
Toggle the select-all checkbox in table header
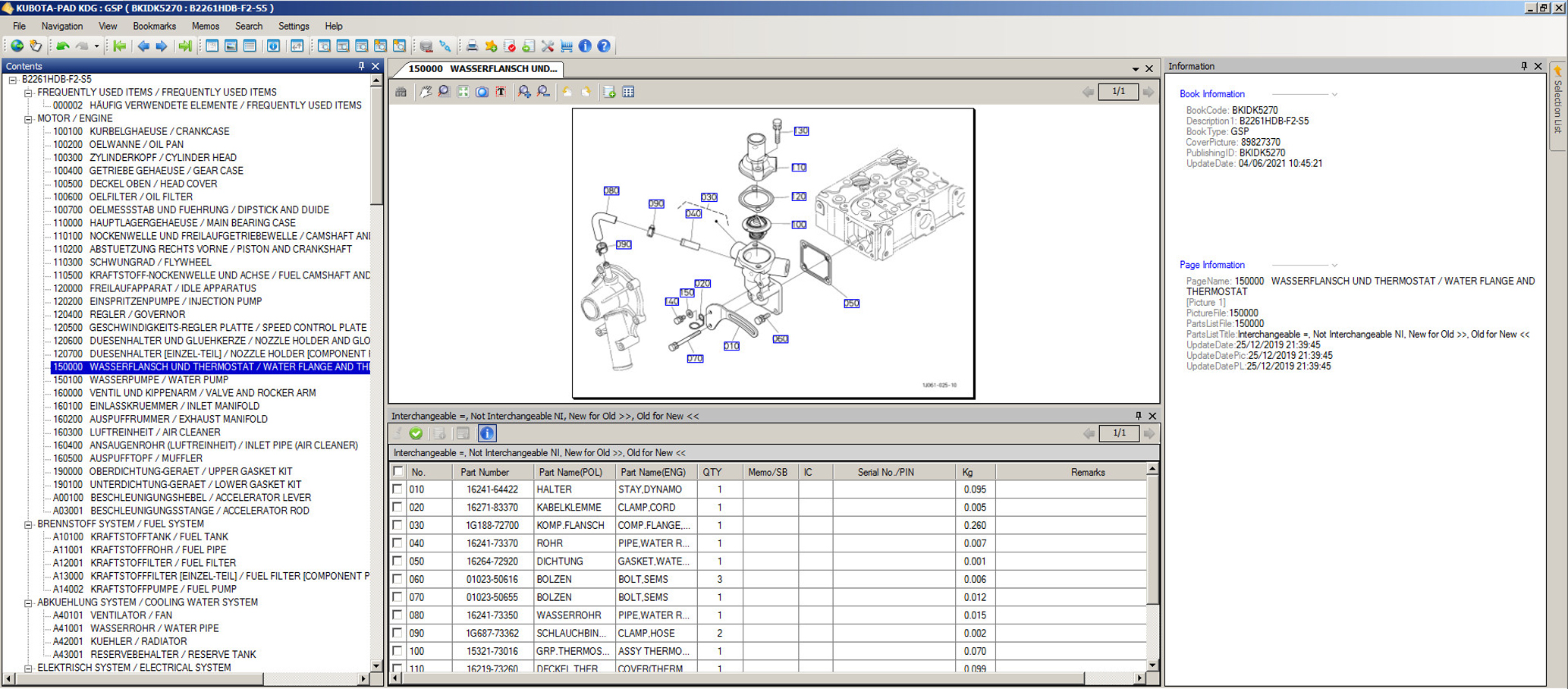pos(398,471)
